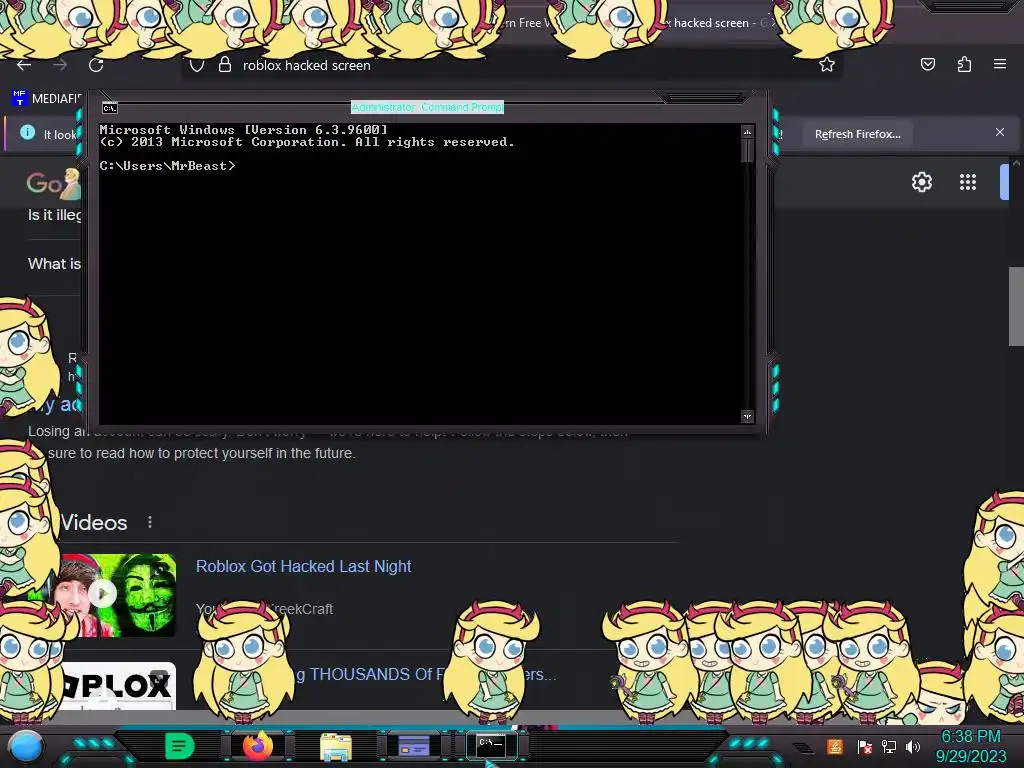Open the tracking protection shield icon
The image size is (1024, 768).
[197, 65]
